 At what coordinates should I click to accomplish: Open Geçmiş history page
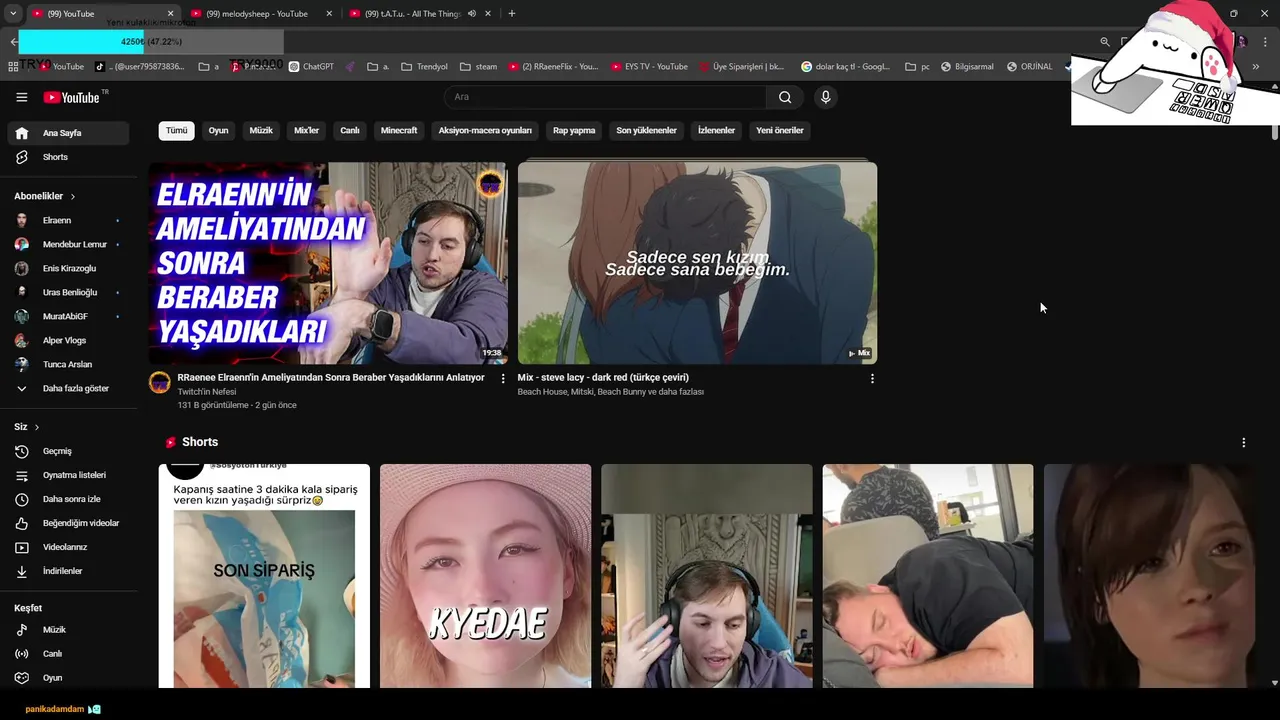pos(68,451)
